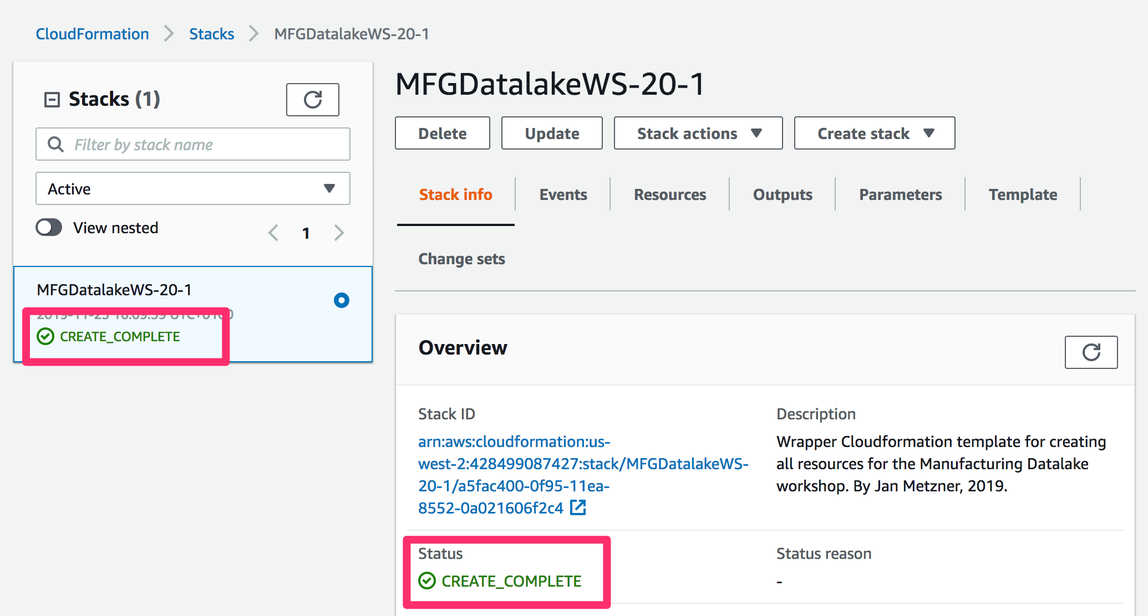The width and height of the screenshot is (1148, 616).
Task: Navigate to the CloudFormation breadcrumb link
Action: [92, 34]
